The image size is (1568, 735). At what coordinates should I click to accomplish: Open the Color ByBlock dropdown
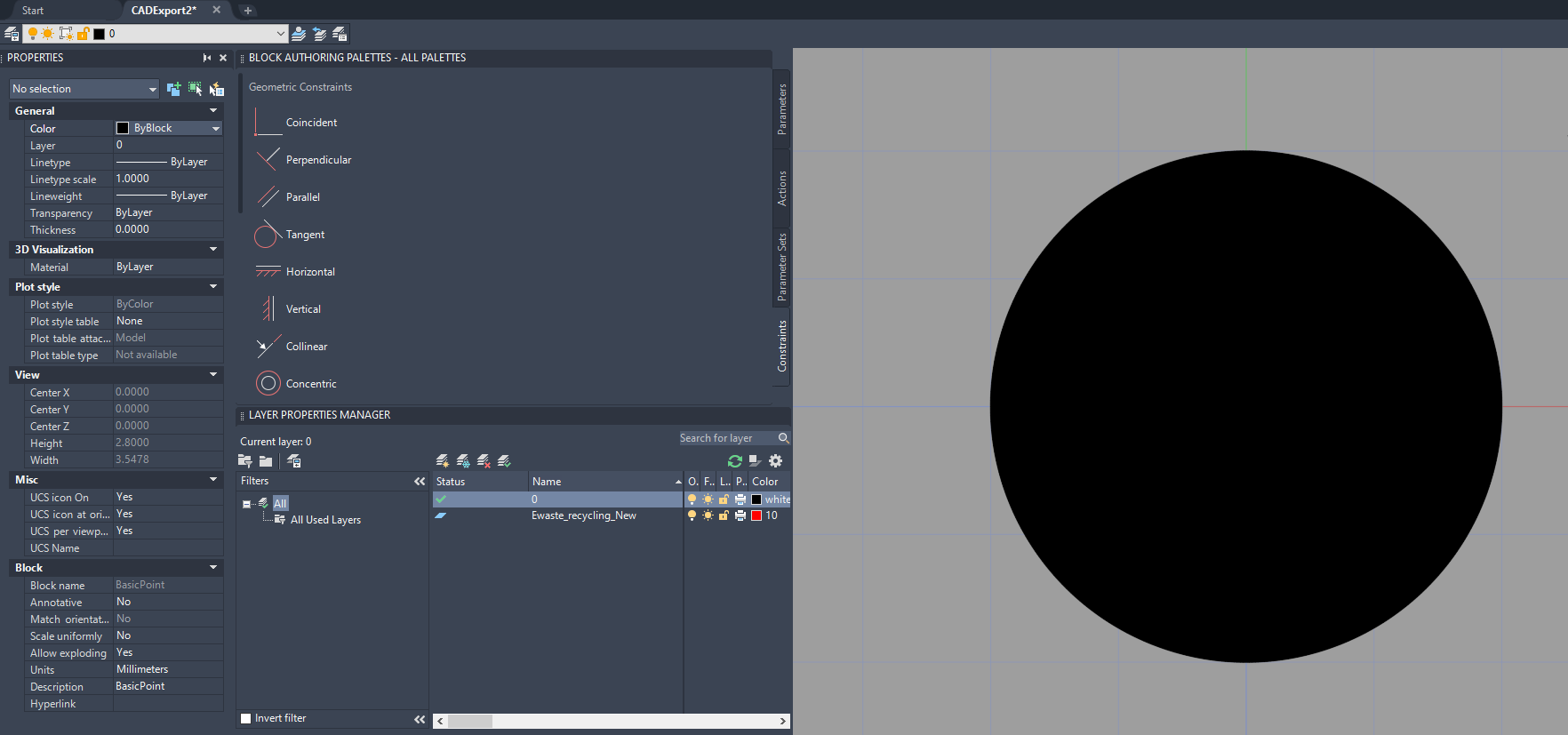point(215,128)
